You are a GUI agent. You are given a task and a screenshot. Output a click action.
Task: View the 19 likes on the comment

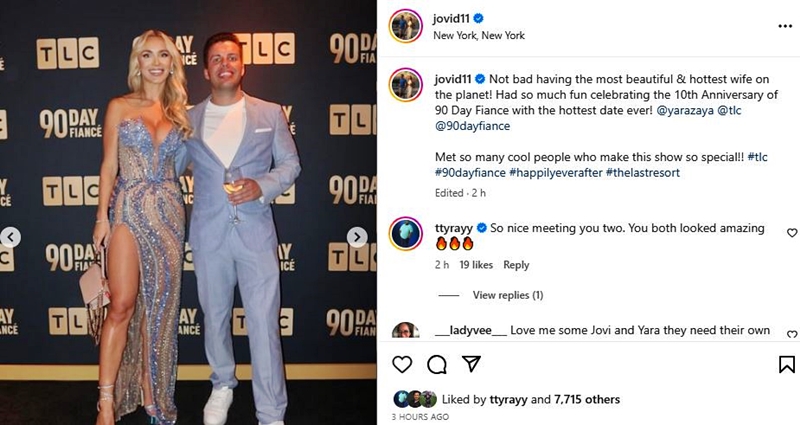(476, 265)
